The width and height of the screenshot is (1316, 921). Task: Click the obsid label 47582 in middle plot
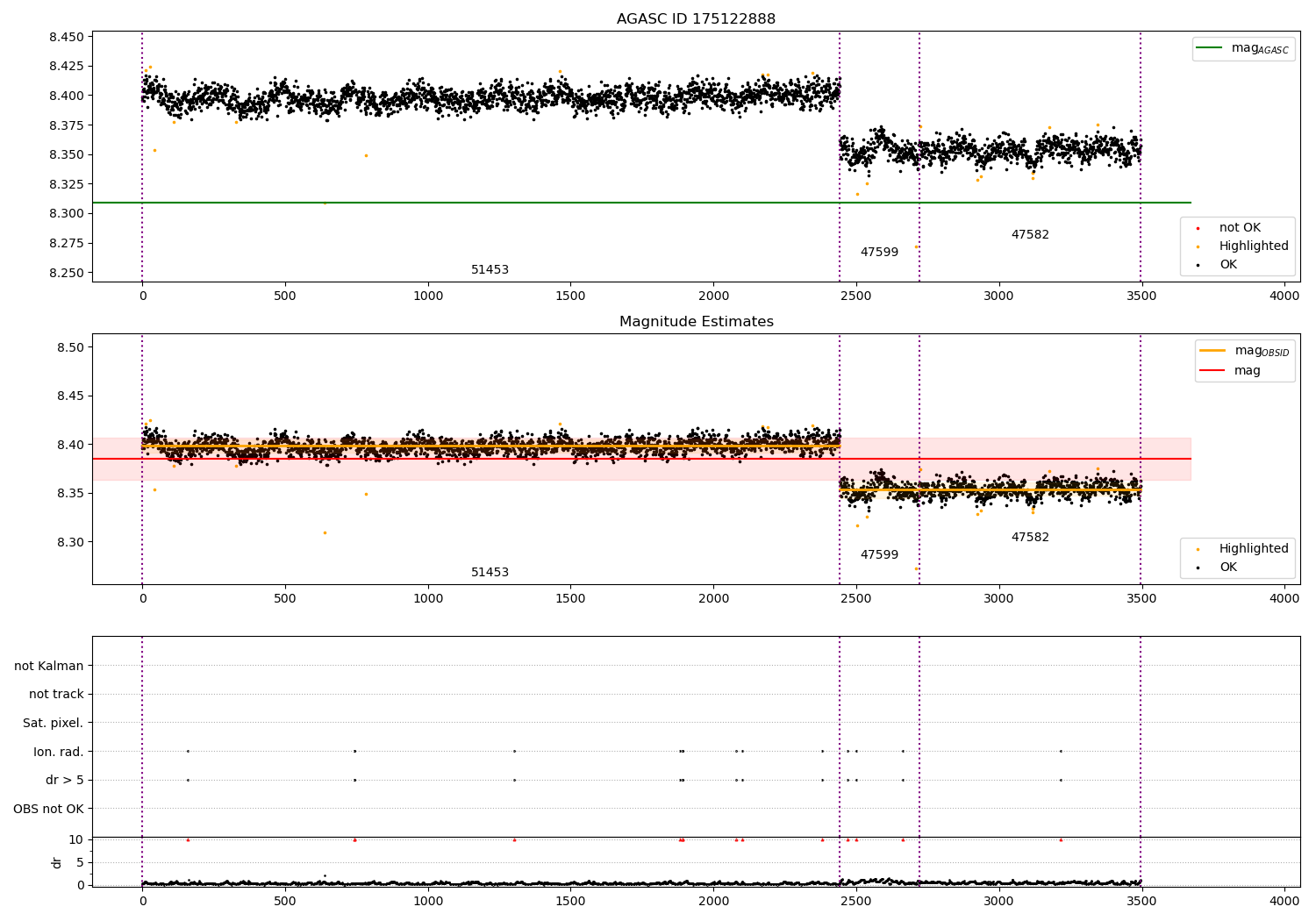(1030, 537)
